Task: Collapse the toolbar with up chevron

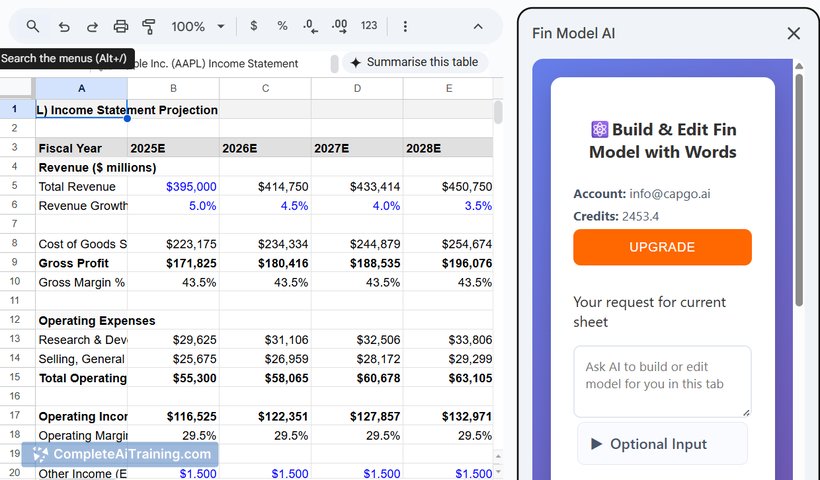Action: [x=478, y=26]
